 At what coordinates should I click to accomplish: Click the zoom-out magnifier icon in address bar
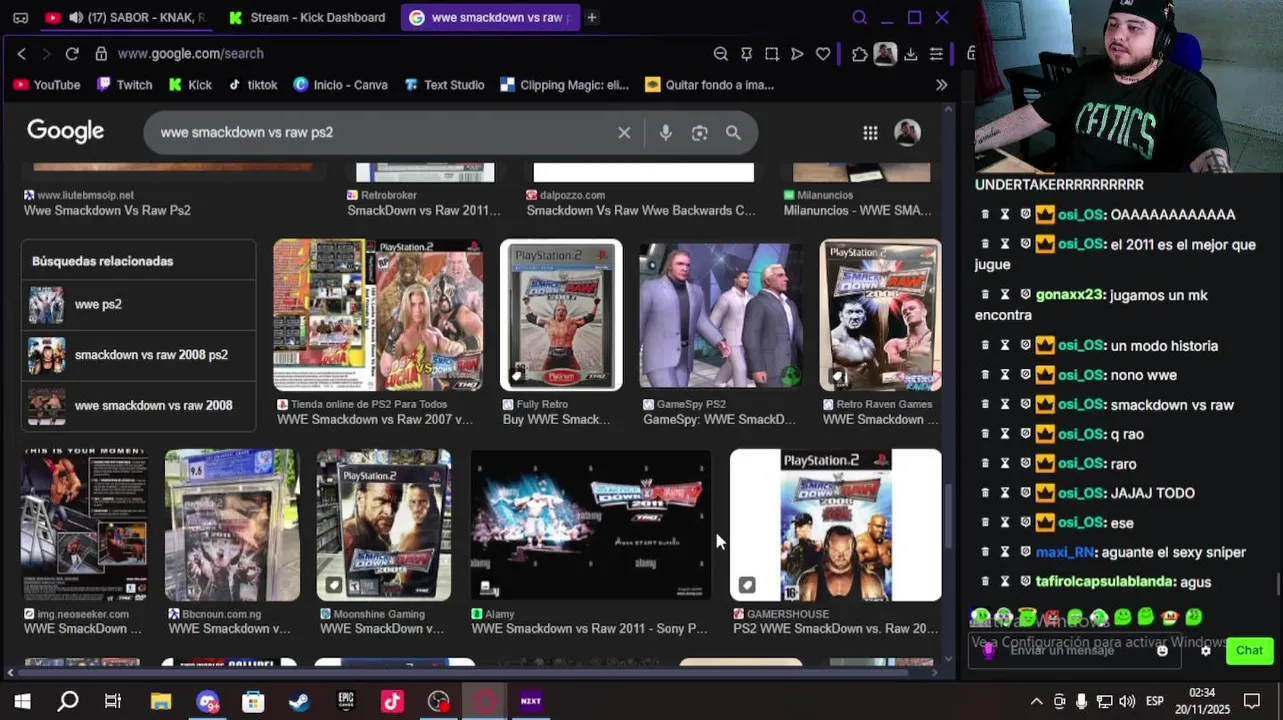[720, 54]
